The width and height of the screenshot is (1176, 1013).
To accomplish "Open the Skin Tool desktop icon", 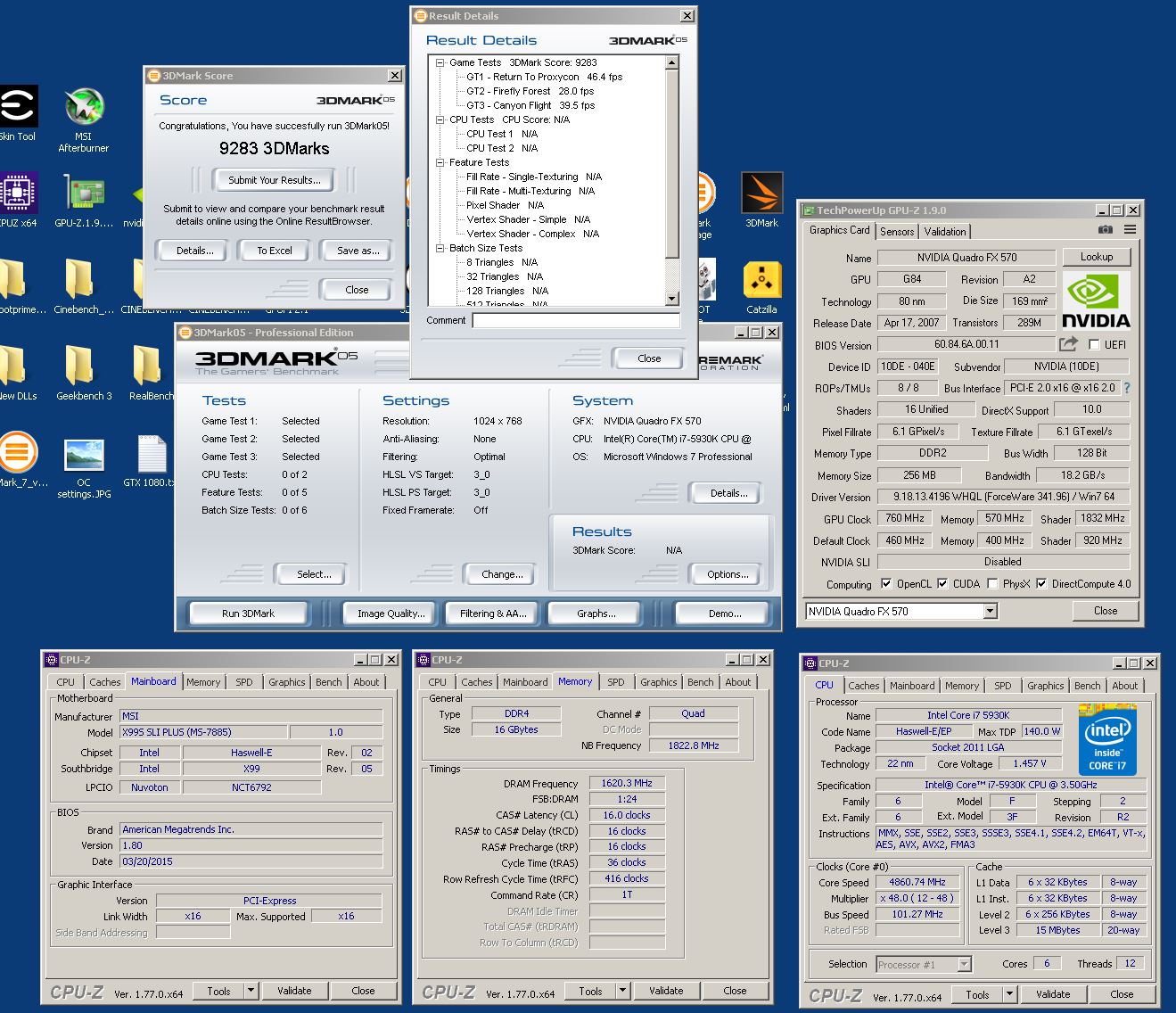I will [17, 114].
